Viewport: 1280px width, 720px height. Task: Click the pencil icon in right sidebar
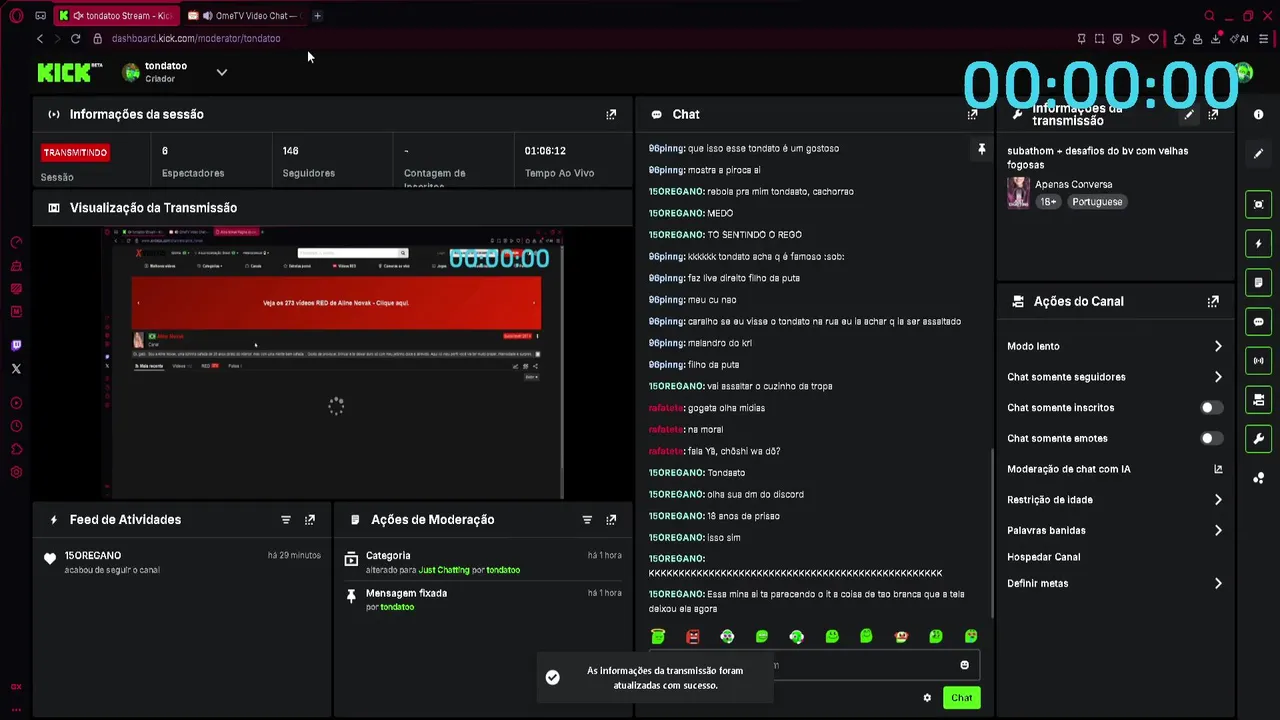1258,154
